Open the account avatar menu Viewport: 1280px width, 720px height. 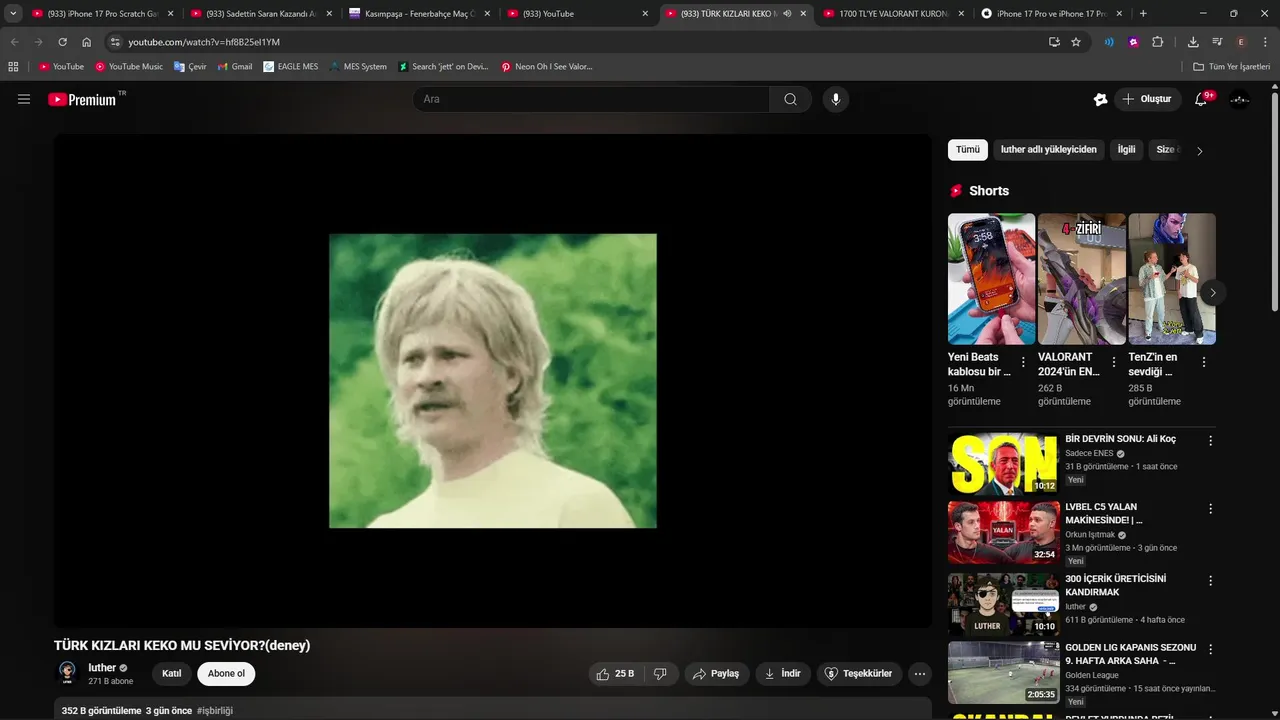click(1240, 99)
